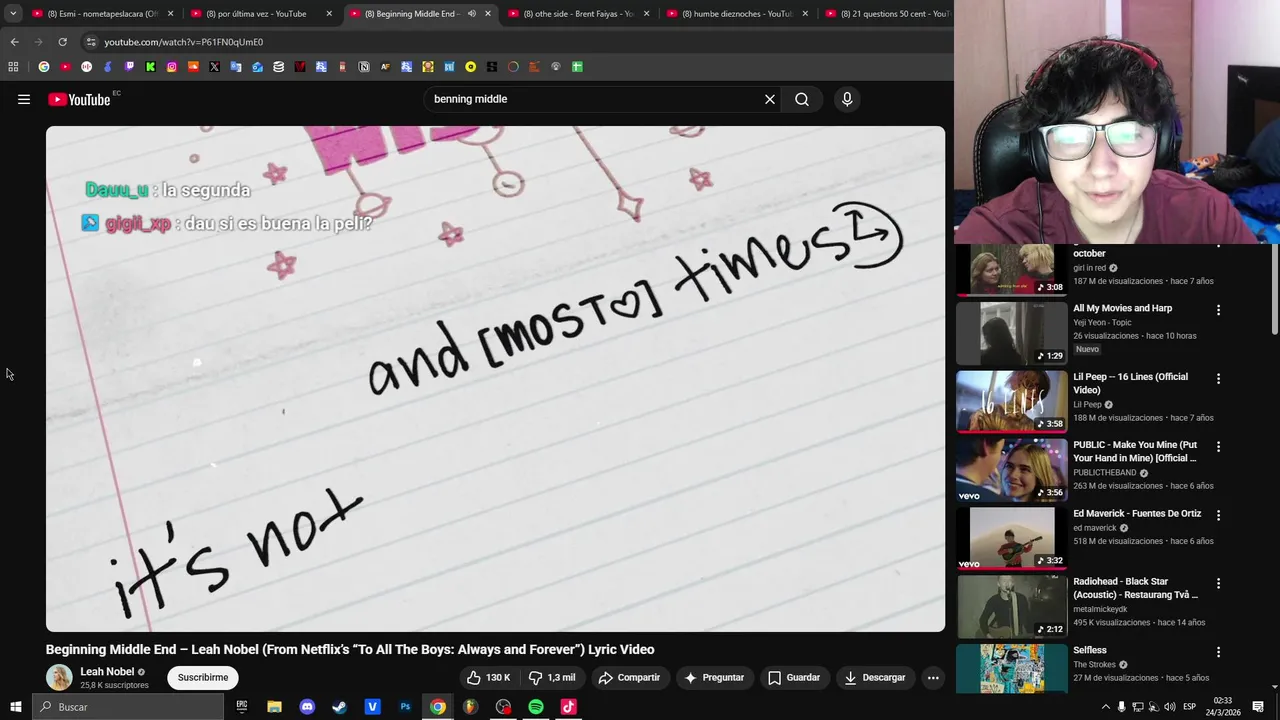Open the YouTube hamburger guide menu
The image size is (1280, 720).
tap(24, 99)
